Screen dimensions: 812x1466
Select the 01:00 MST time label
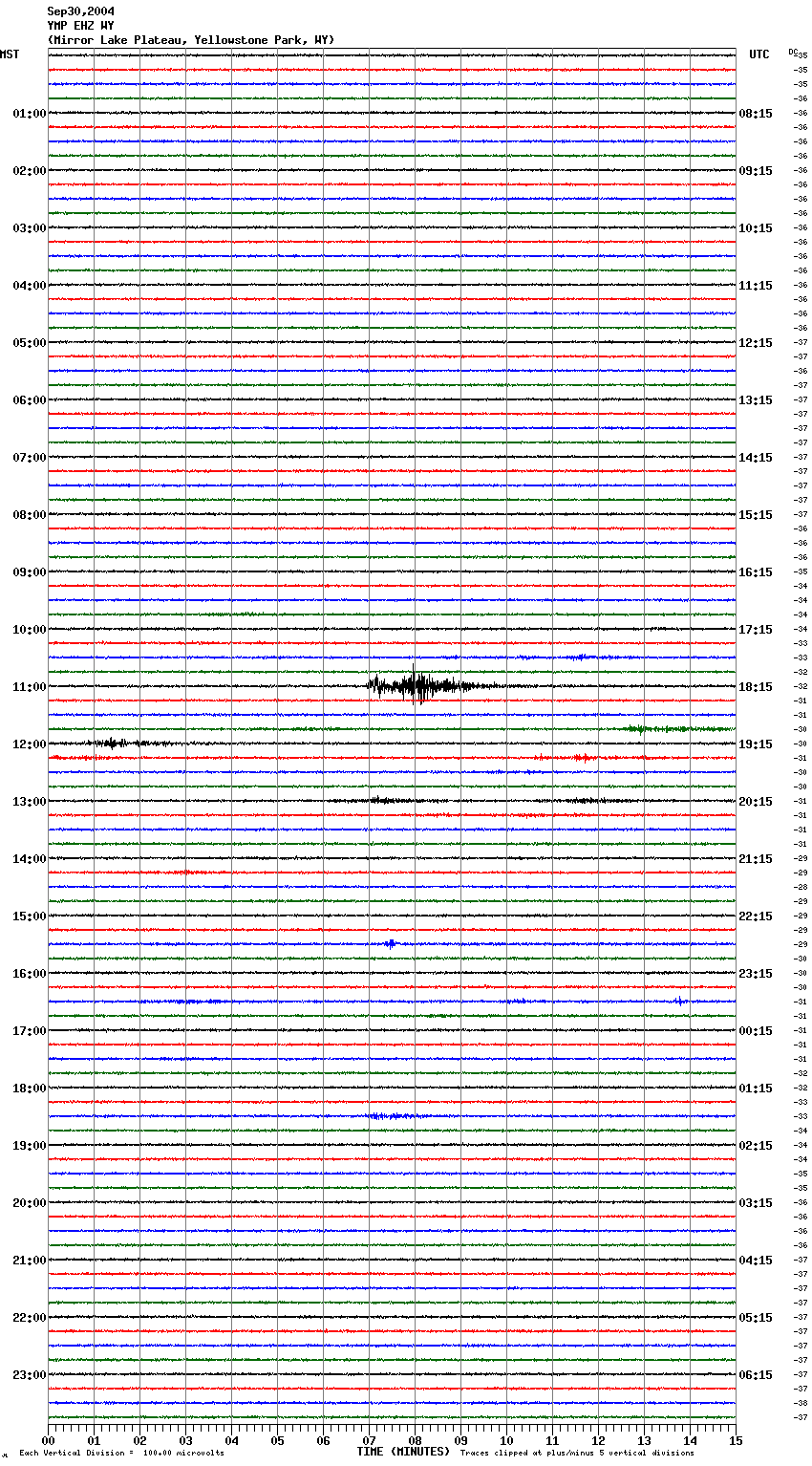pyautogui.click(x=29, y=114)
